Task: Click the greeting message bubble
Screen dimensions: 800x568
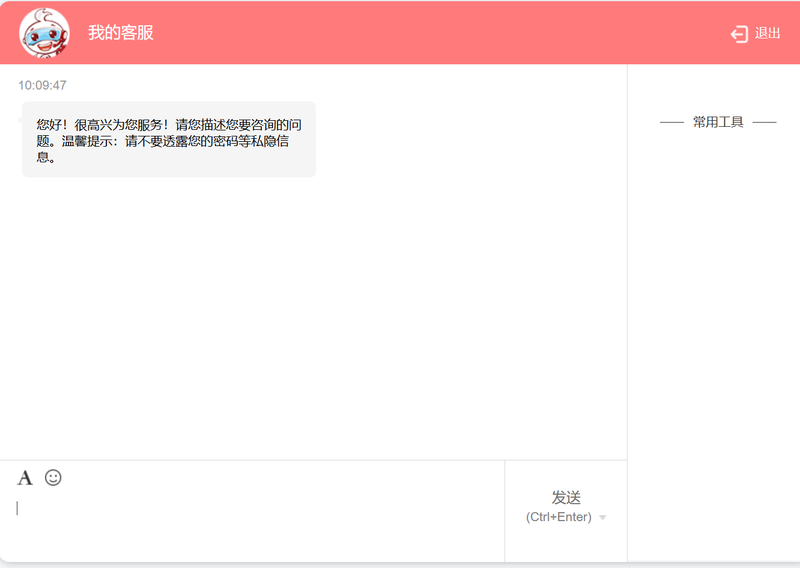Action: click(x=169, y=139)
